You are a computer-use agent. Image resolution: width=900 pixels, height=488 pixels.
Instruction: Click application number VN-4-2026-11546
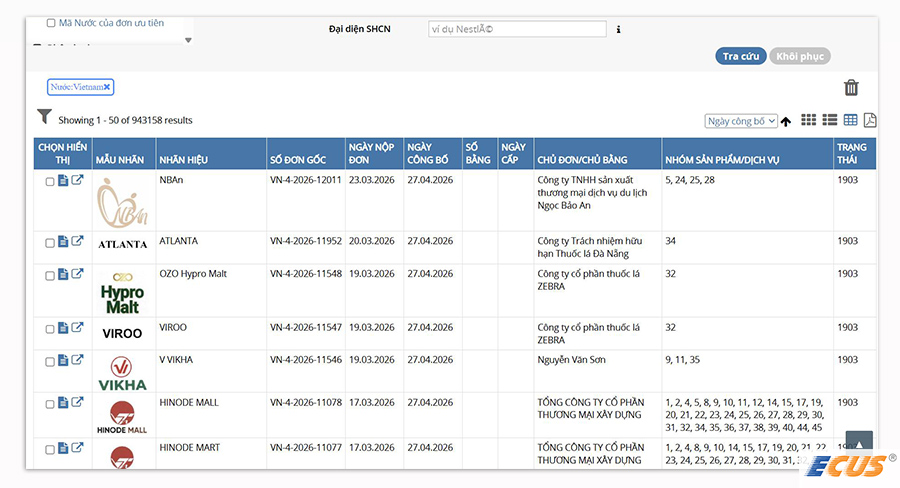(305, 360)
